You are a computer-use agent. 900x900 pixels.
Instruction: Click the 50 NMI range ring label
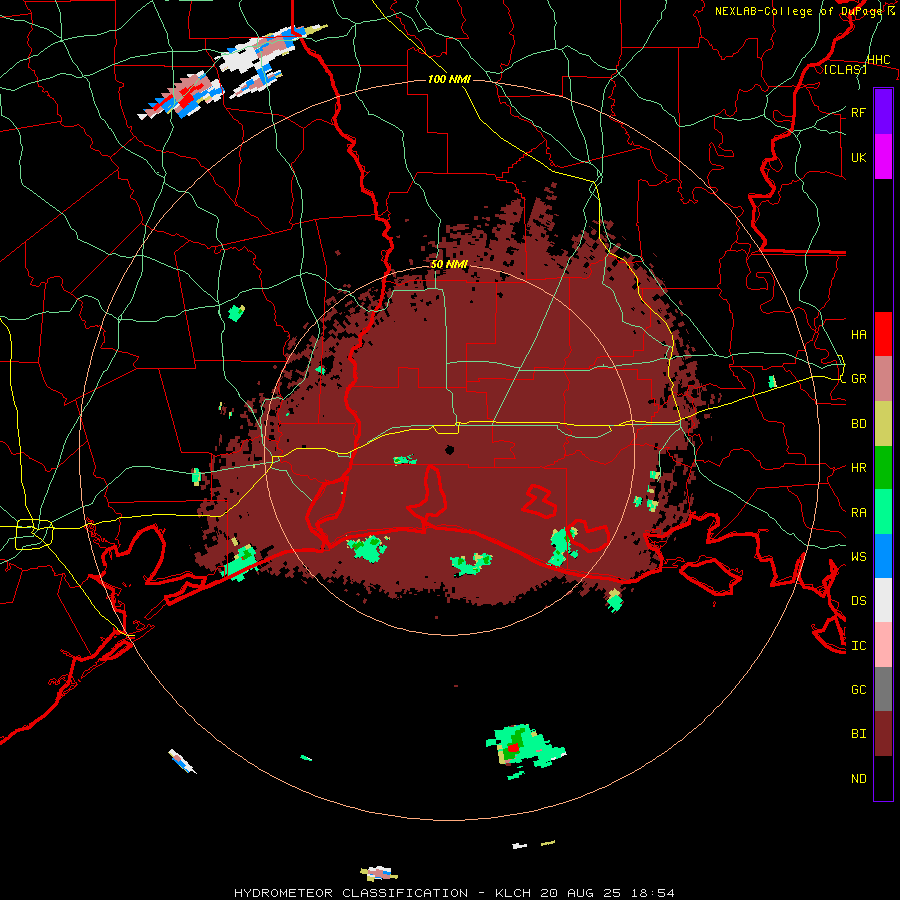(x=449, y=265)
